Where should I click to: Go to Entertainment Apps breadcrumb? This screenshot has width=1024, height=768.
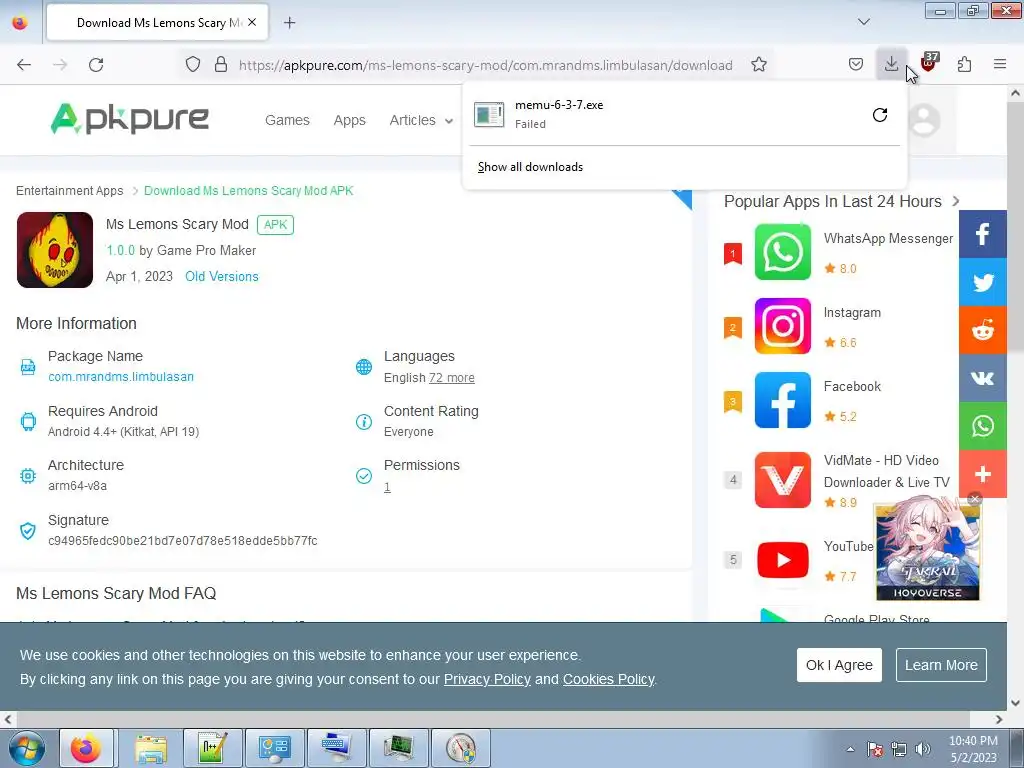coord(69,191)
